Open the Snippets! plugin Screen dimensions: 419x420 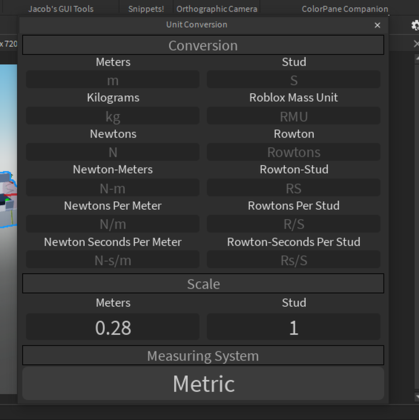point(146,9)
